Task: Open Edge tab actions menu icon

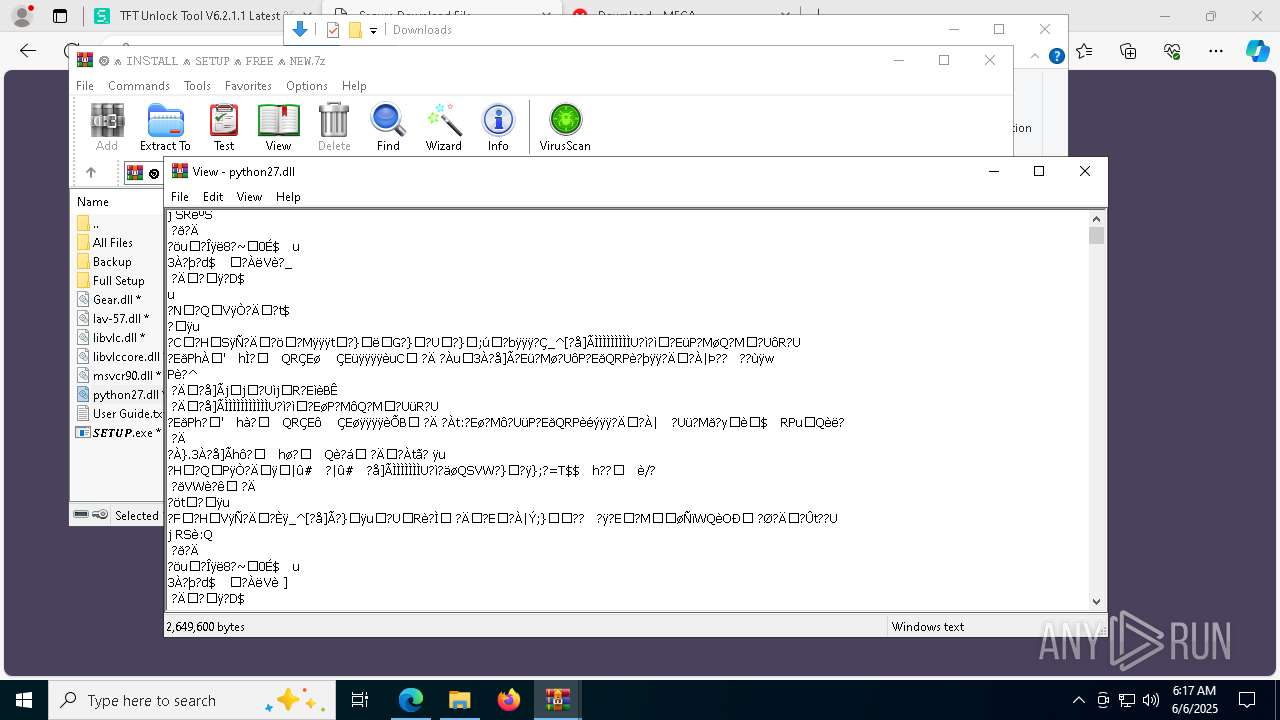Action: pos(60,16)
